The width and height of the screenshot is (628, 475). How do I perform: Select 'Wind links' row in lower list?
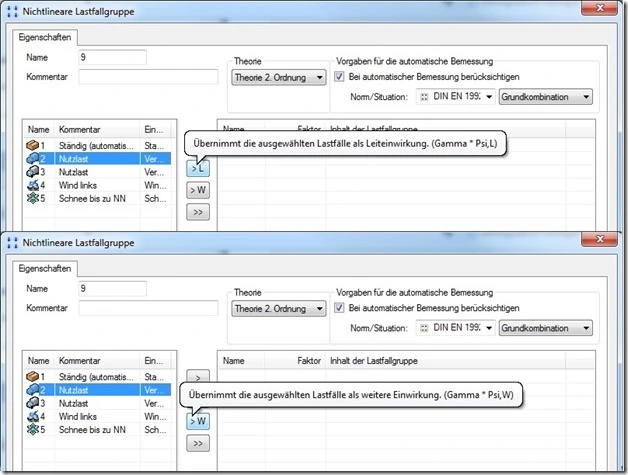[98, 416]
